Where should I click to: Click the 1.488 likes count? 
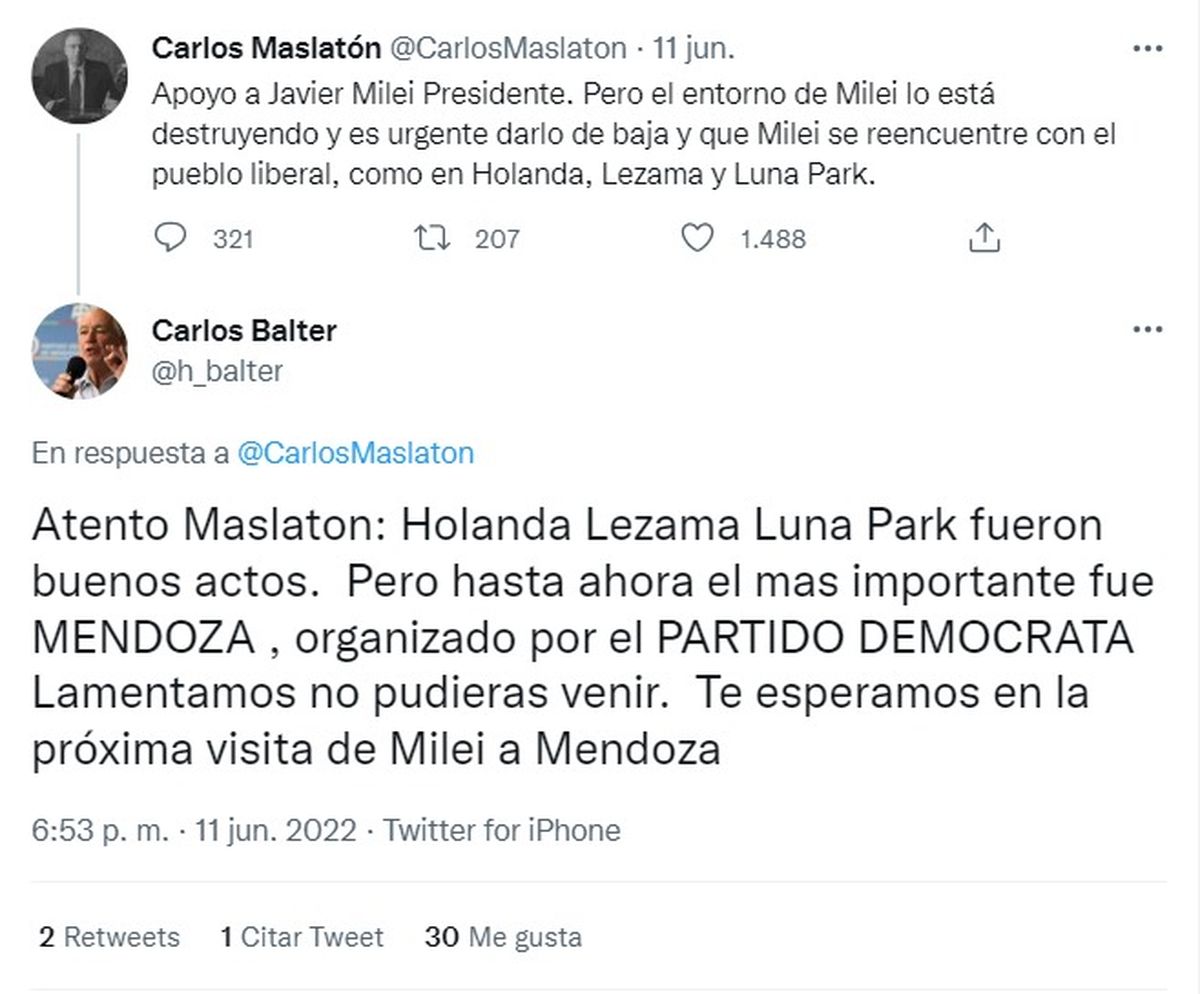coord(771,239)
